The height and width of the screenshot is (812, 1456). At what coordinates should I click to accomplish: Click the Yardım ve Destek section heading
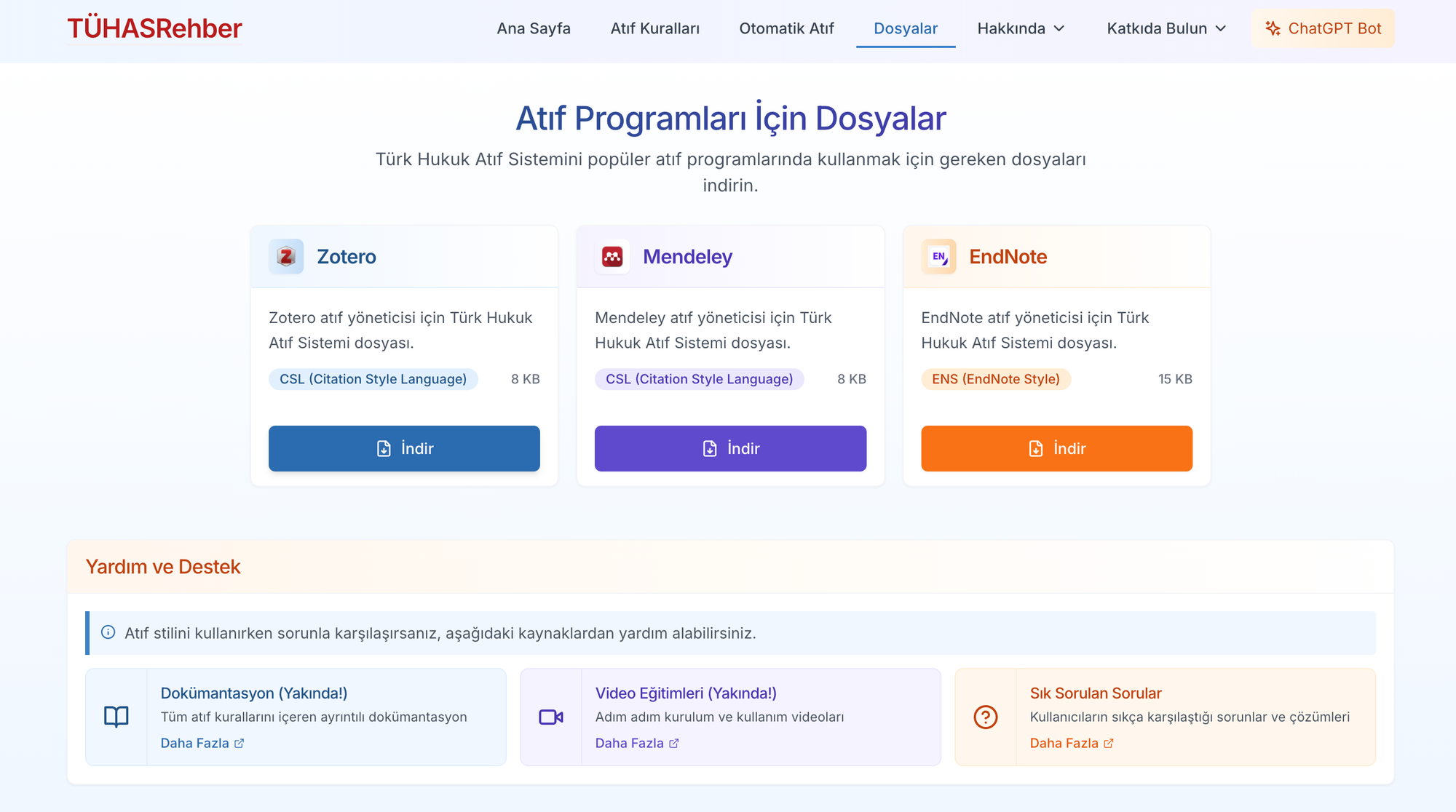click(163, 567)
